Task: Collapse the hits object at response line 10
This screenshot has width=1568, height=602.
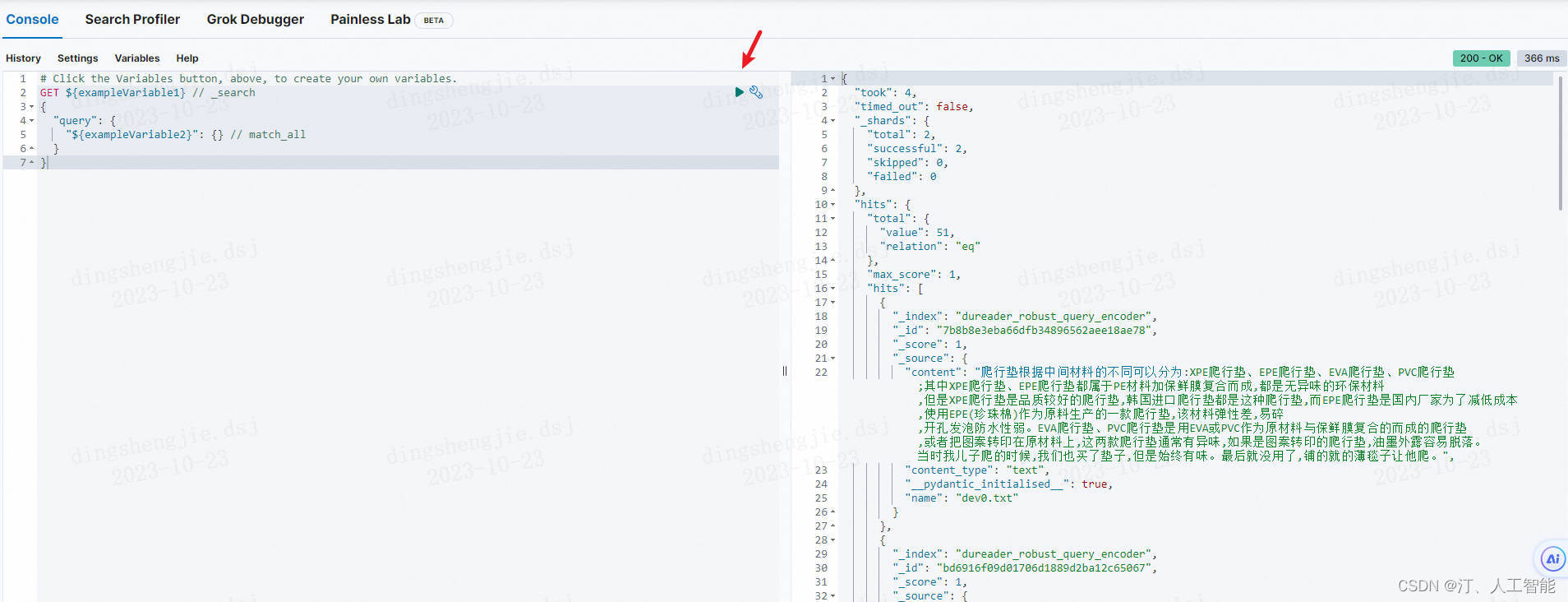Action: [832, 205]
